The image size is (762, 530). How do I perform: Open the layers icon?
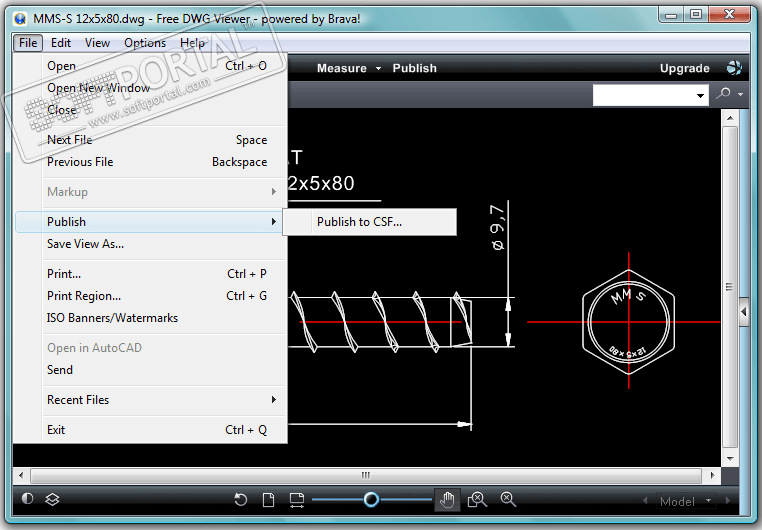pos(52,499)
